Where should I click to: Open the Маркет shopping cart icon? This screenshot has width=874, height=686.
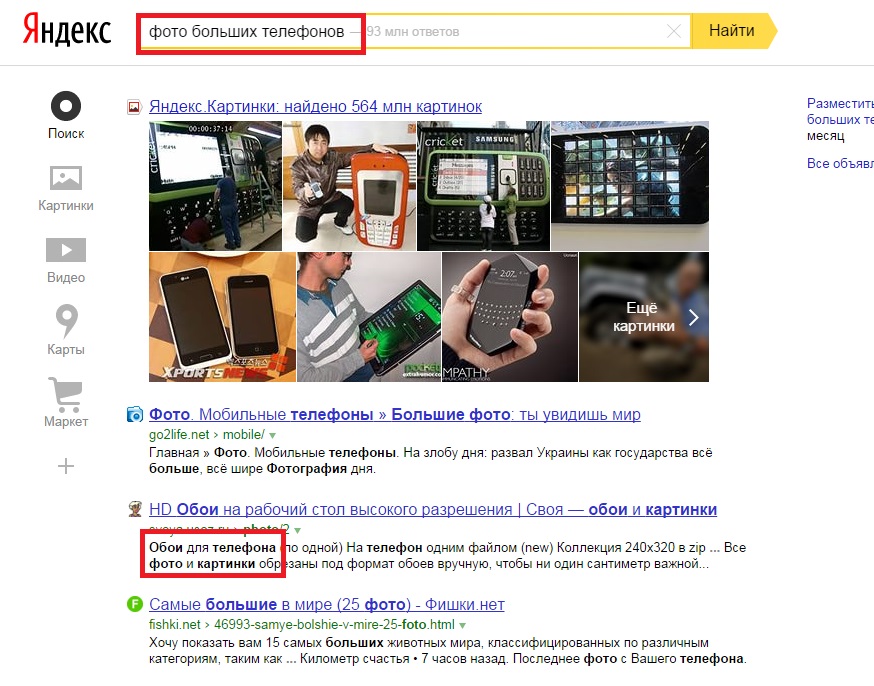pos(66,395)
